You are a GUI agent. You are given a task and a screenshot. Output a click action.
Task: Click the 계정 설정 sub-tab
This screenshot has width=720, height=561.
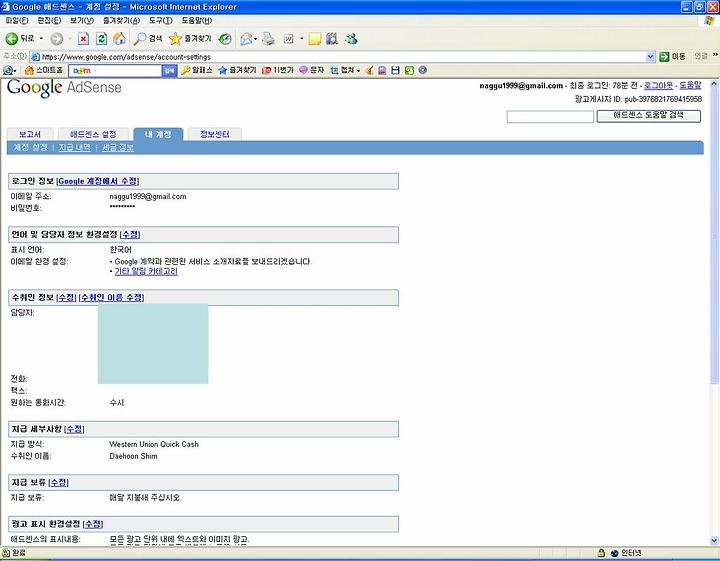pos(30,147)
